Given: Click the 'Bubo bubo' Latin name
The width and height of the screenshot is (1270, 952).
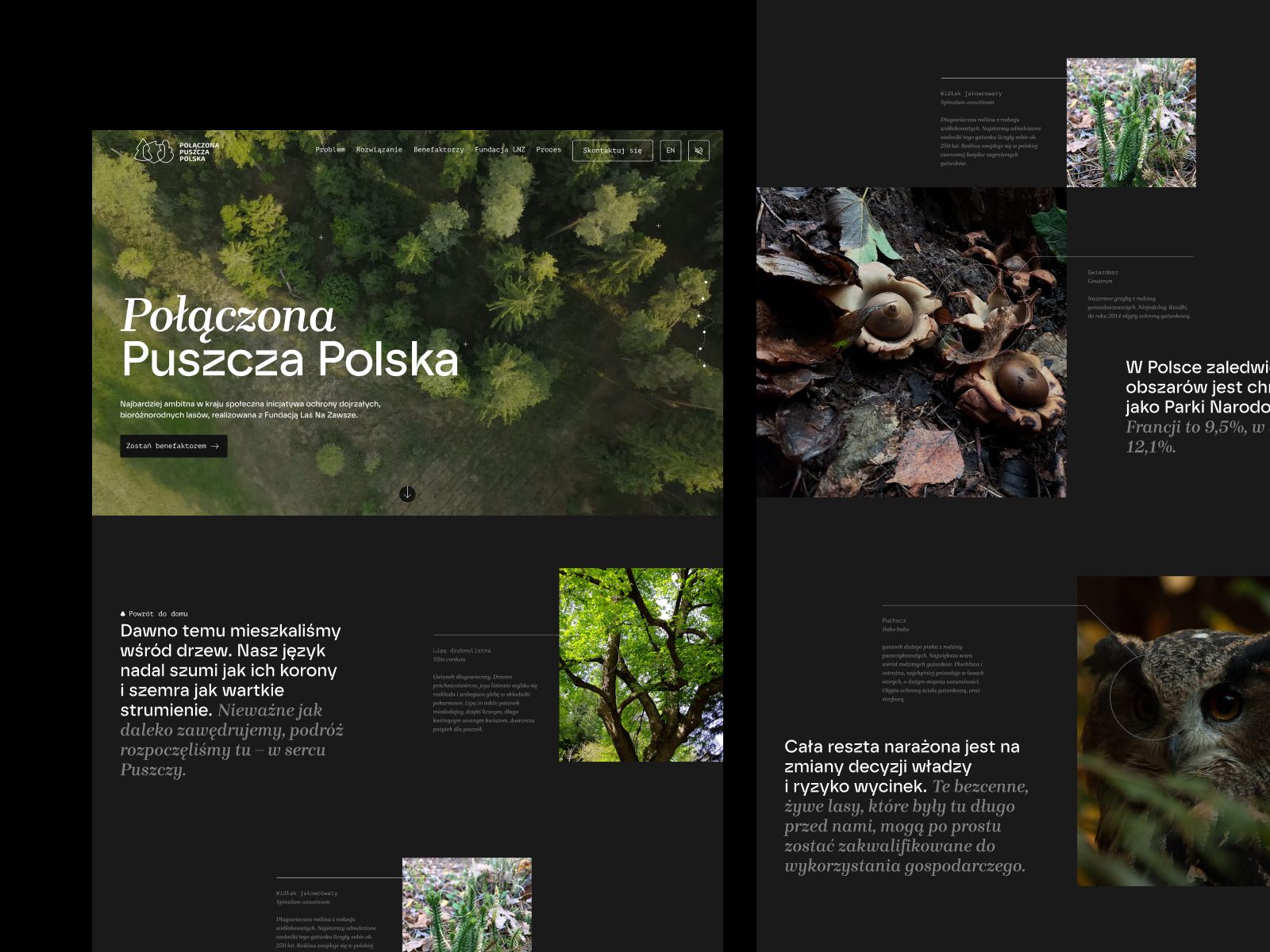Looking at the screenshot, I should [895, 629].
